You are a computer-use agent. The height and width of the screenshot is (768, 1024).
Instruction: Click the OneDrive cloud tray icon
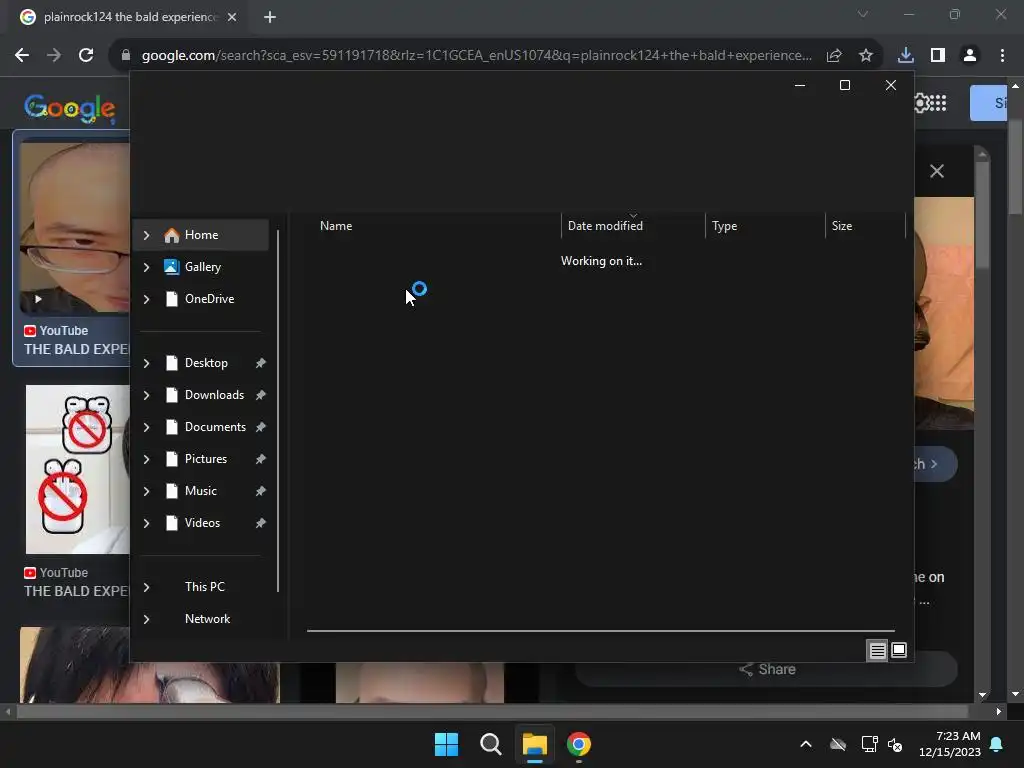tap(838, 744)
